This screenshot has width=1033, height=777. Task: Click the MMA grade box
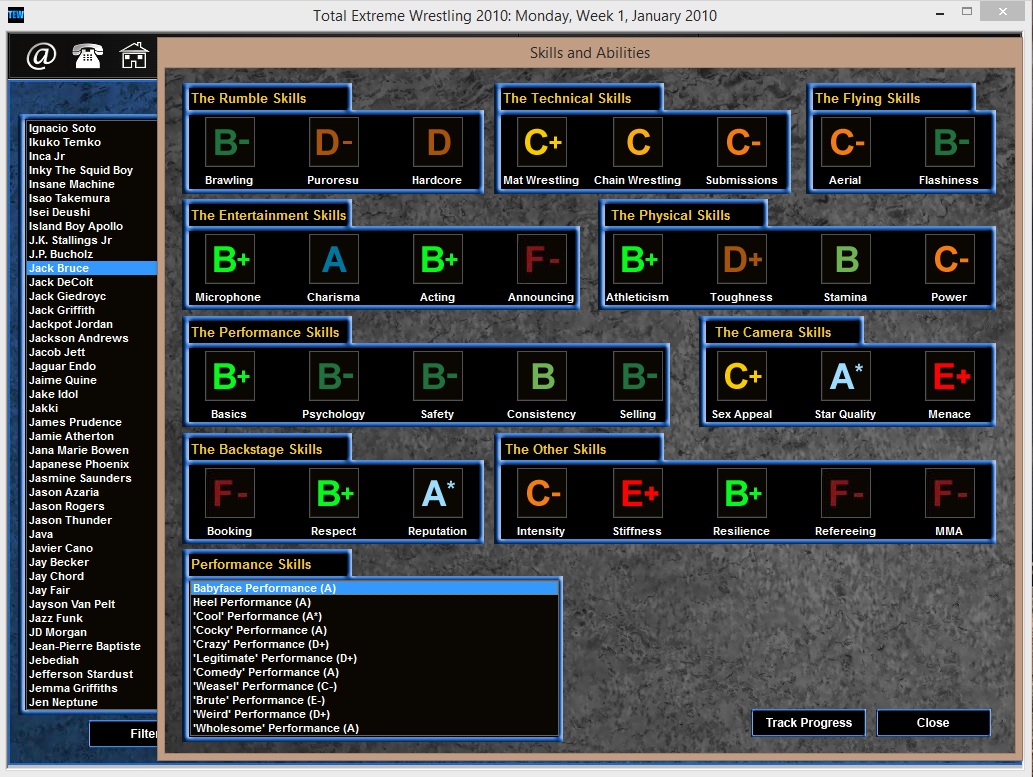947,491
